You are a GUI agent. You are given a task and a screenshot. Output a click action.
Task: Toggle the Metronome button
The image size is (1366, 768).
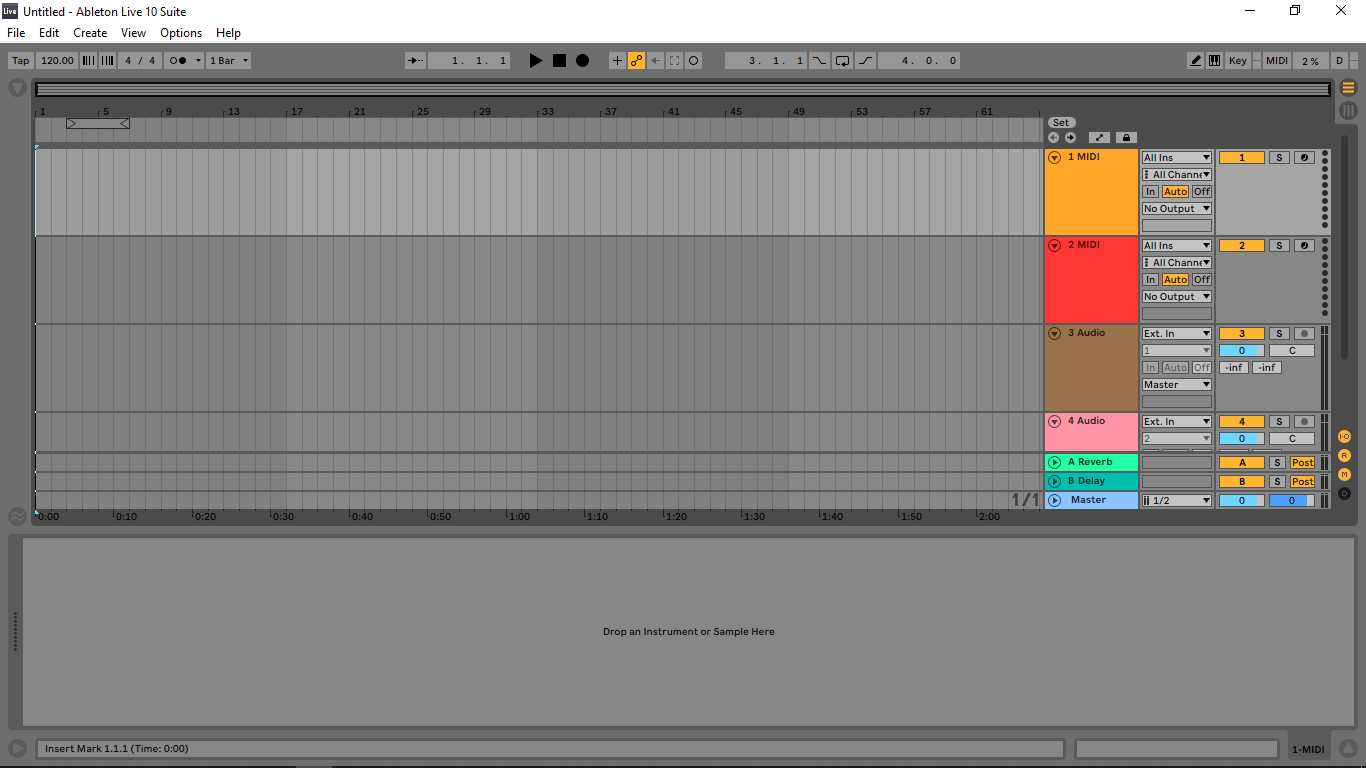[182, 61]
